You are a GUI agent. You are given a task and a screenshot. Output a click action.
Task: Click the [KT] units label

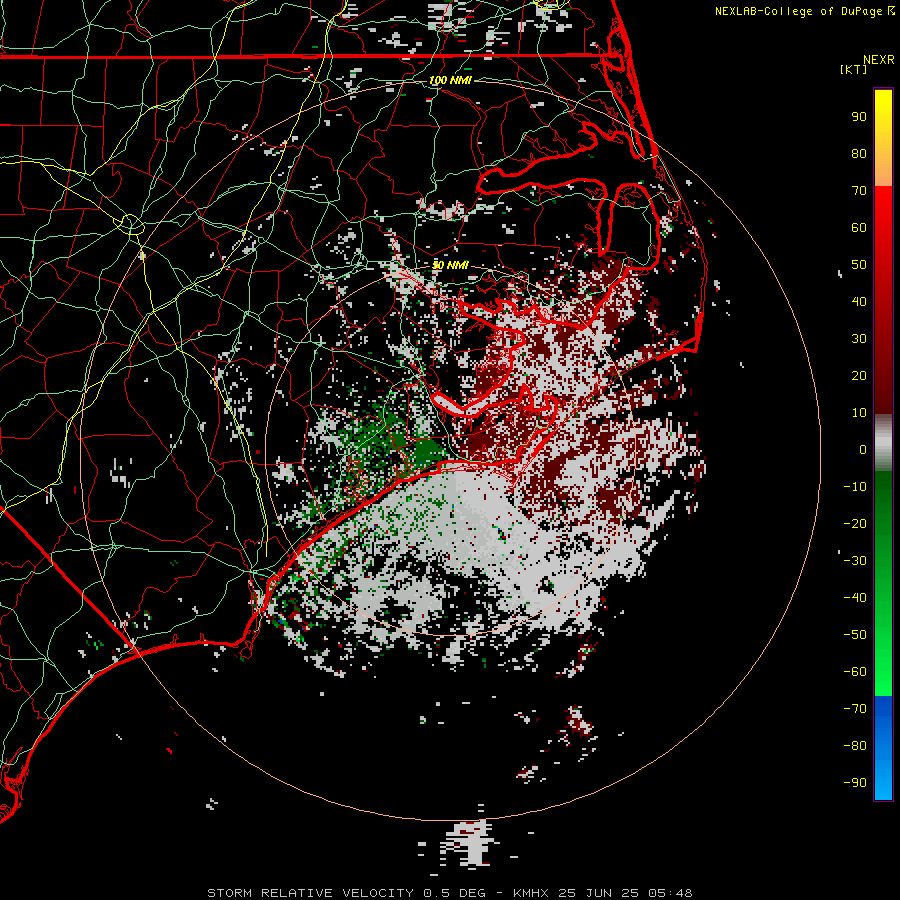(x=853, y=69)
